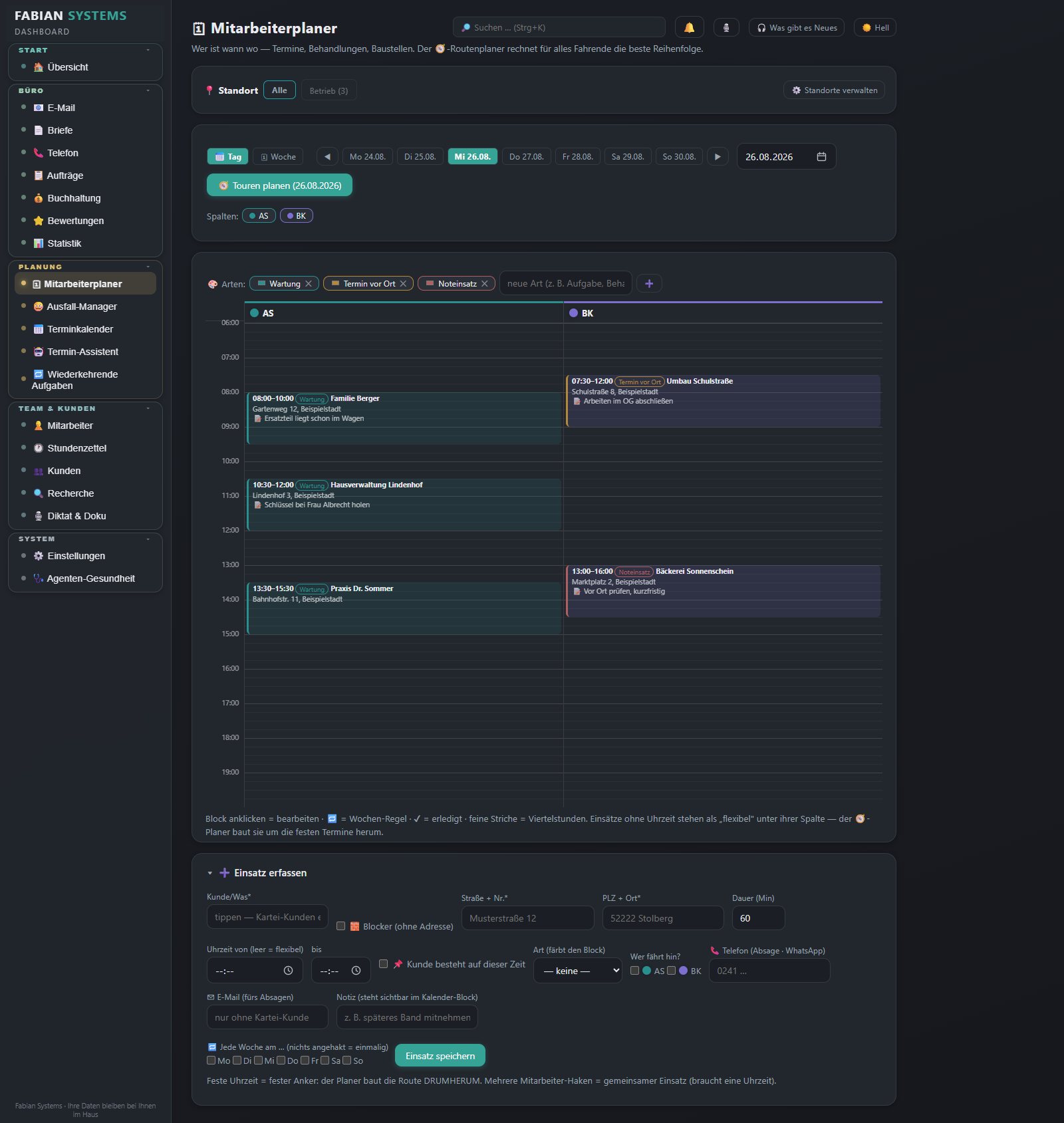Screen dimensions: 1064x1123
Task: Switch to the Hell light theme
Action: click(875, 27)
